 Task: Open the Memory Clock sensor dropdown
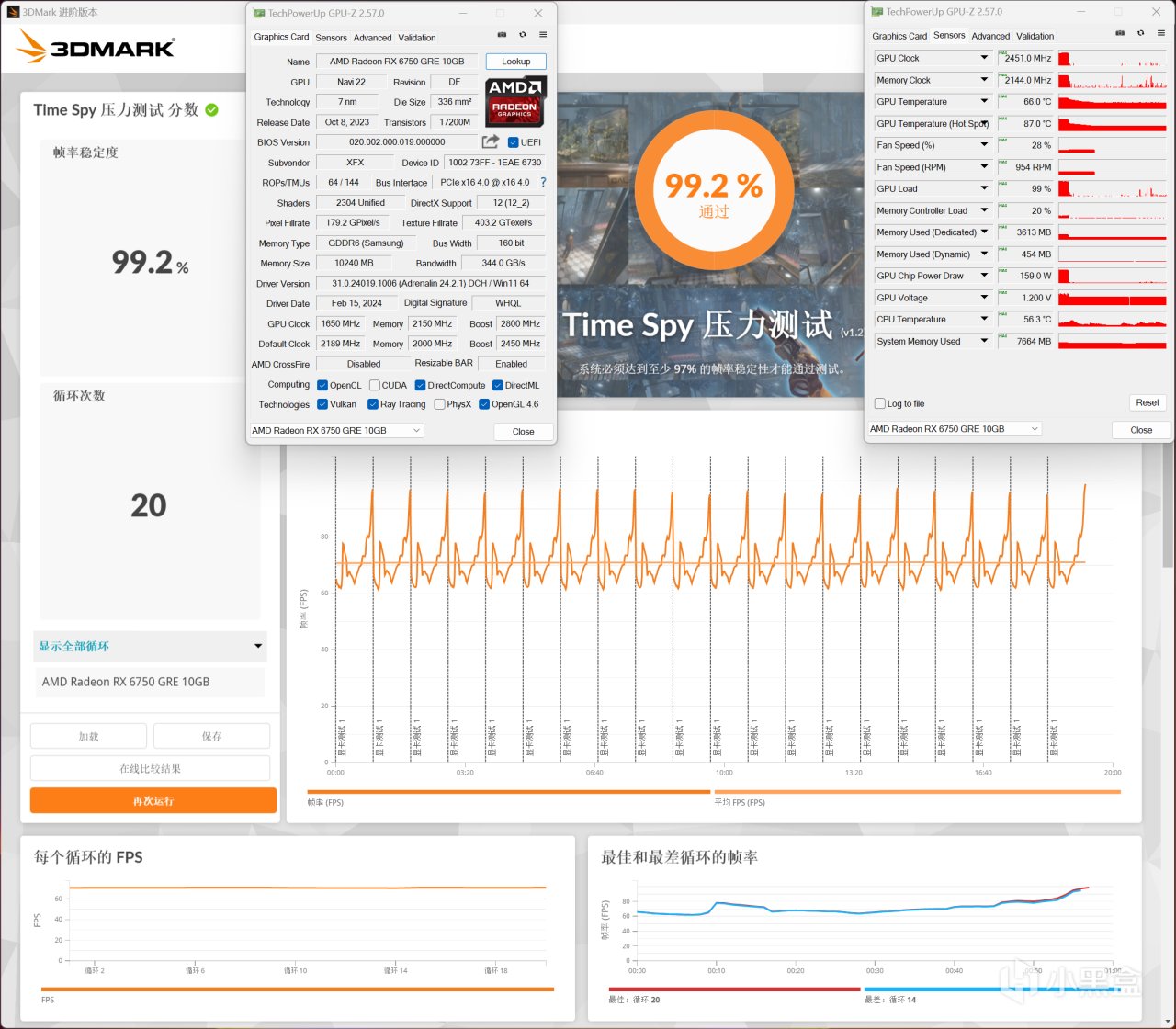984,80
